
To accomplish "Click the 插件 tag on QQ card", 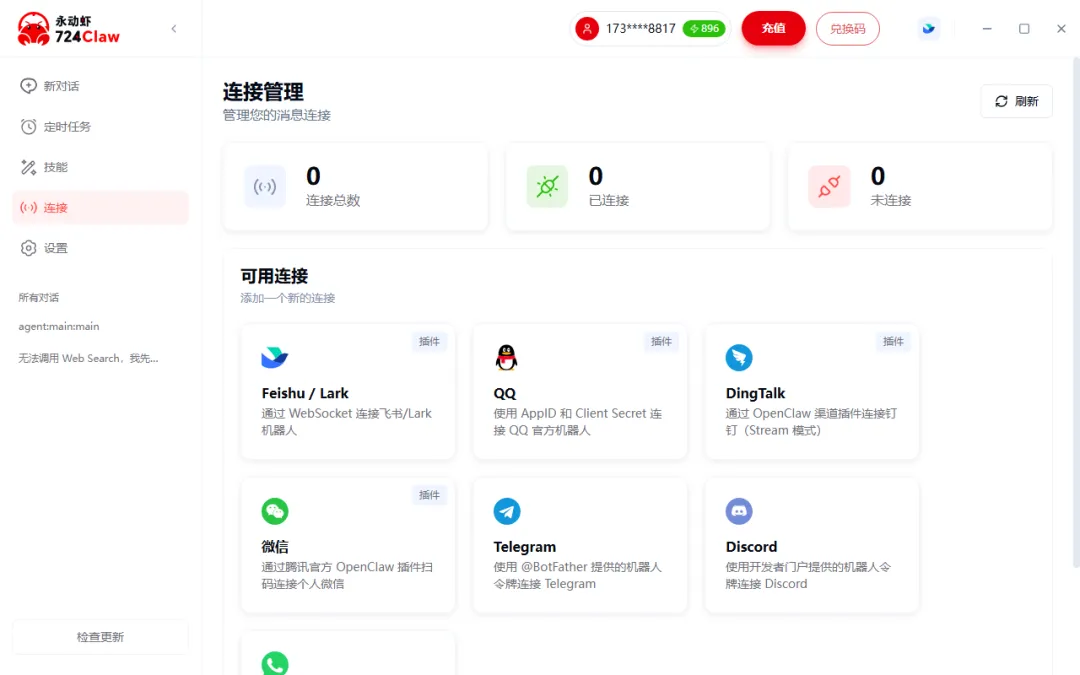I will (661, 342).
